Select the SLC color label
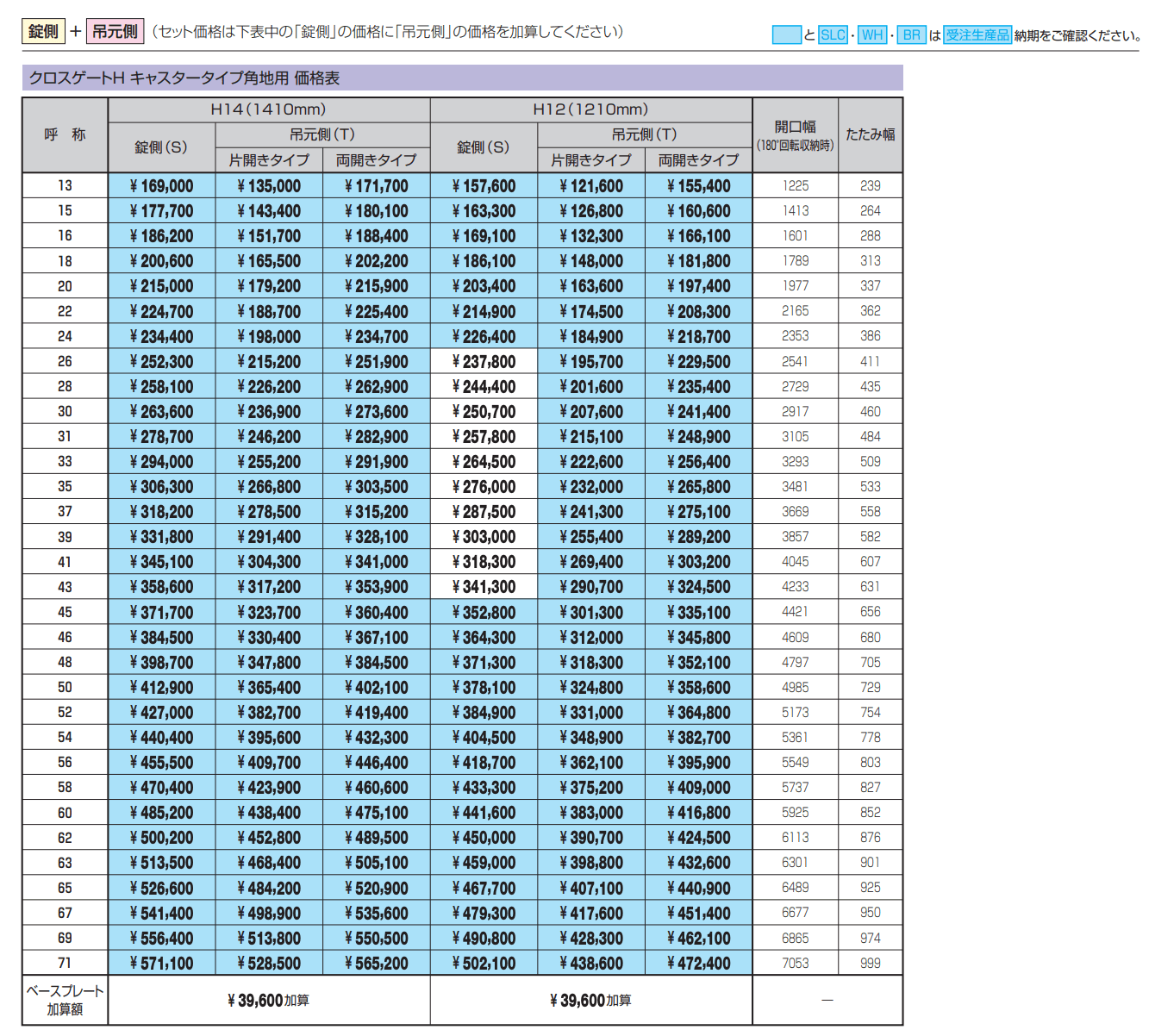Viewport: 1155px width, 1036px height. 833,35
